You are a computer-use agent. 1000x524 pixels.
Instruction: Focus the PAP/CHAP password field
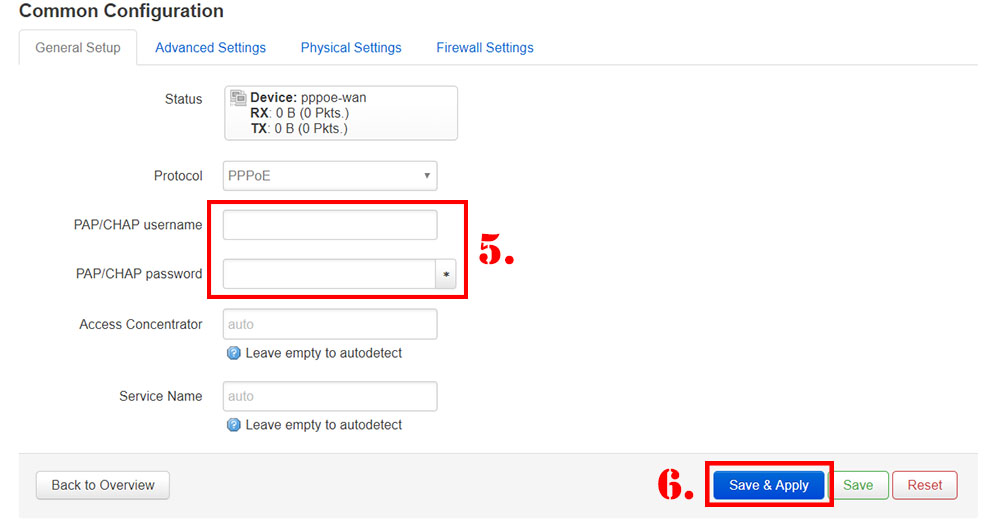point(329,274)
